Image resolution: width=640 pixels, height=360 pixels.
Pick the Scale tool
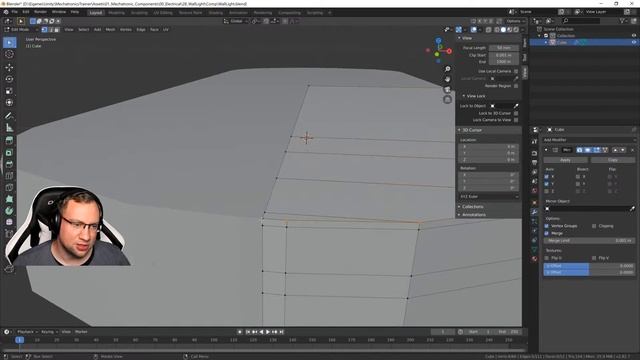point(9,91)
